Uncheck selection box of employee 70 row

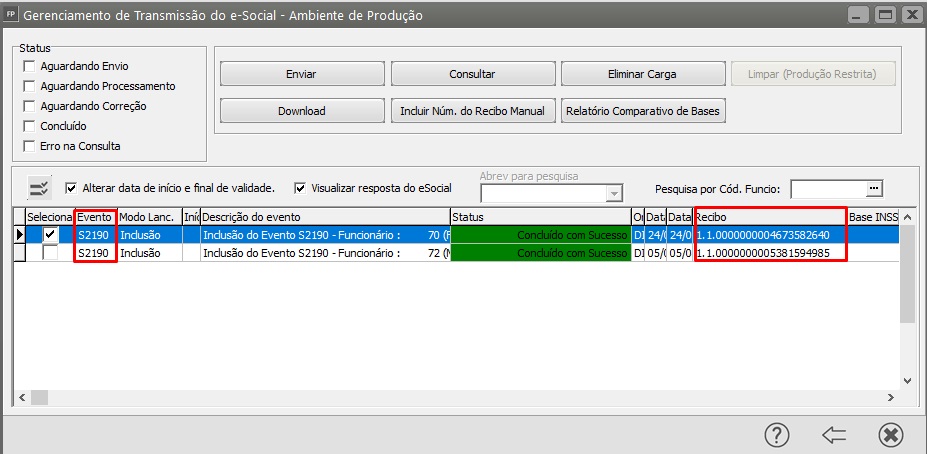51,235
